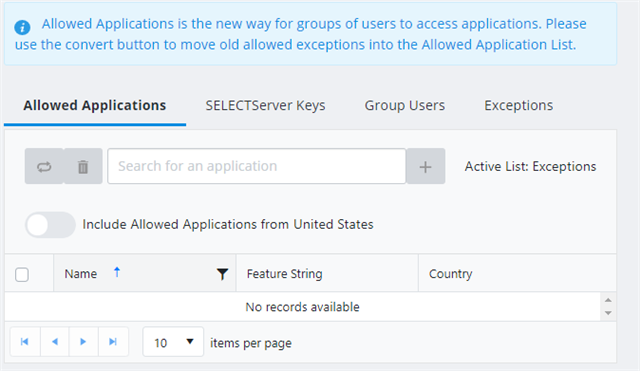This screenshot has height=371, width=640.
Task: Go to last page arrow
Action: coord(113,342)
